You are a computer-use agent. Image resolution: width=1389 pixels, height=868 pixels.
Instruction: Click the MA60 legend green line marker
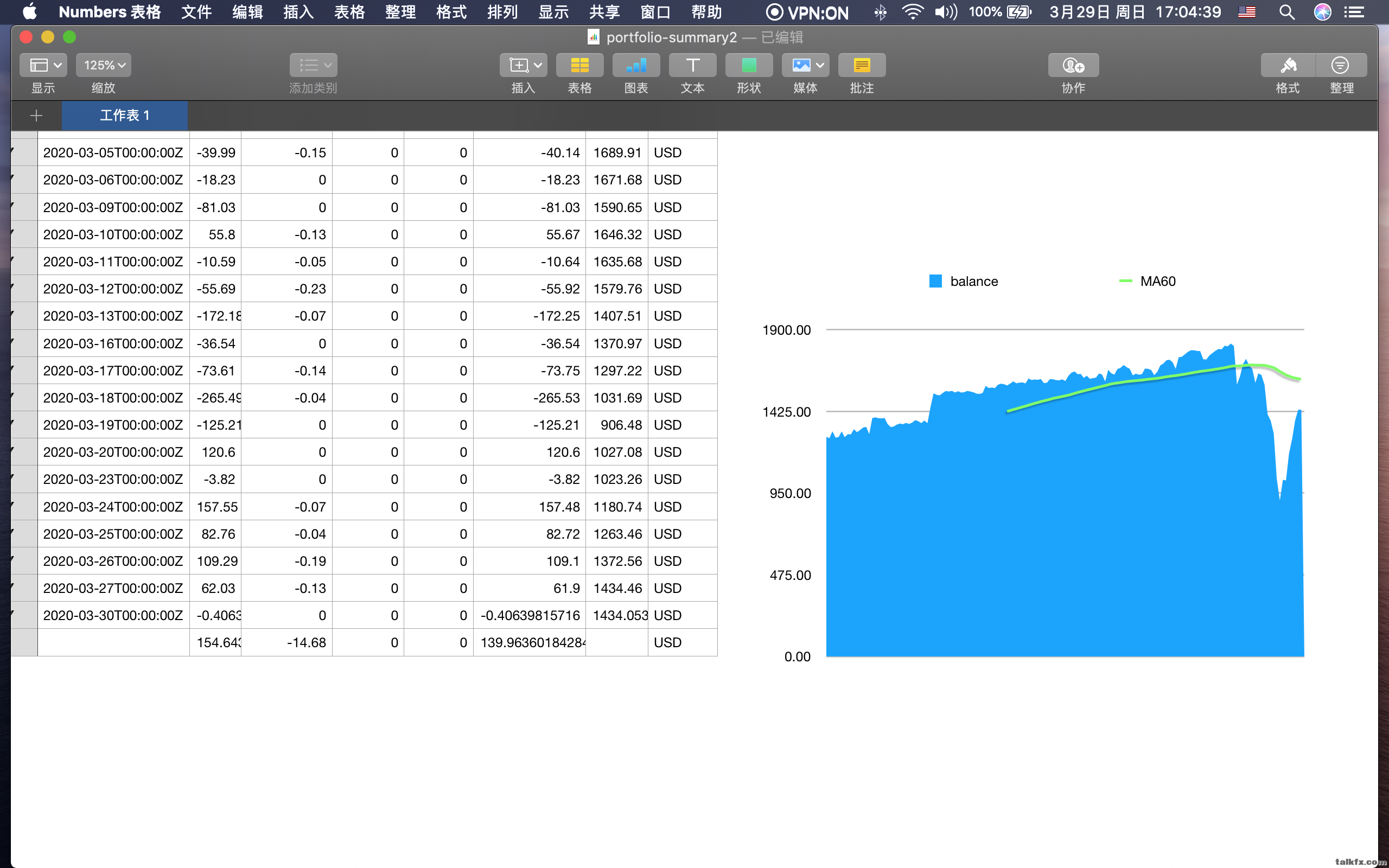(1125, 282)
